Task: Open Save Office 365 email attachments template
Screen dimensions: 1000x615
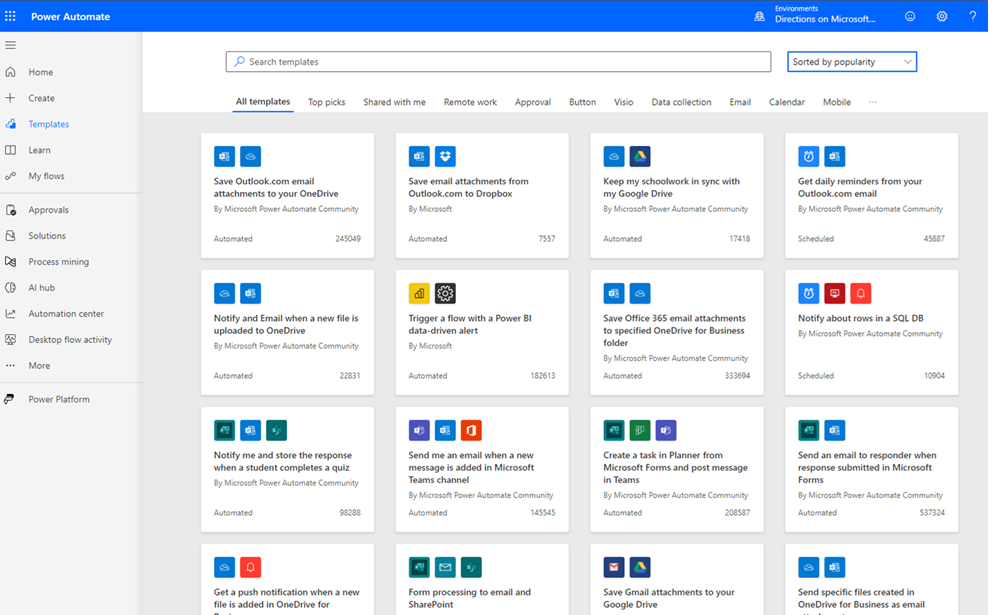Action: 677,332
